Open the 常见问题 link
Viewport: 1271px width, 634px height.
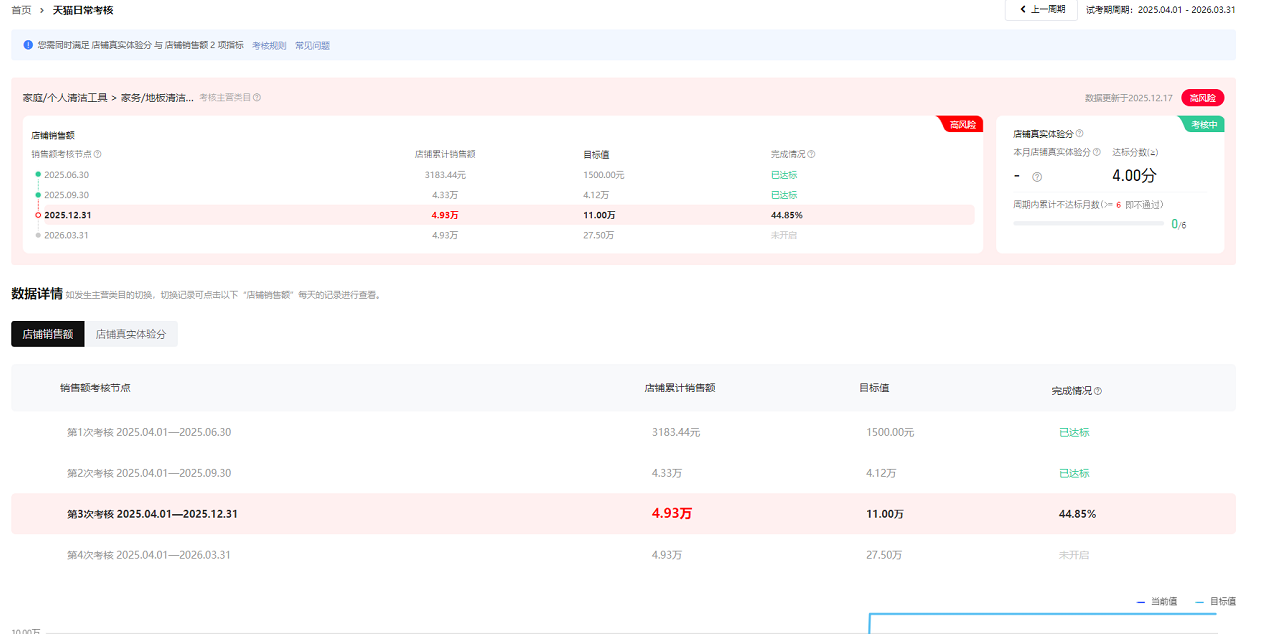click(x=312, y=46)
